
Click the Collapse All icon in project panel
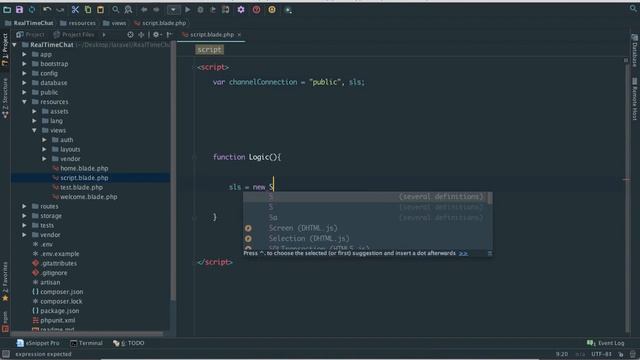pyautogui.click(x=141, y=35)
